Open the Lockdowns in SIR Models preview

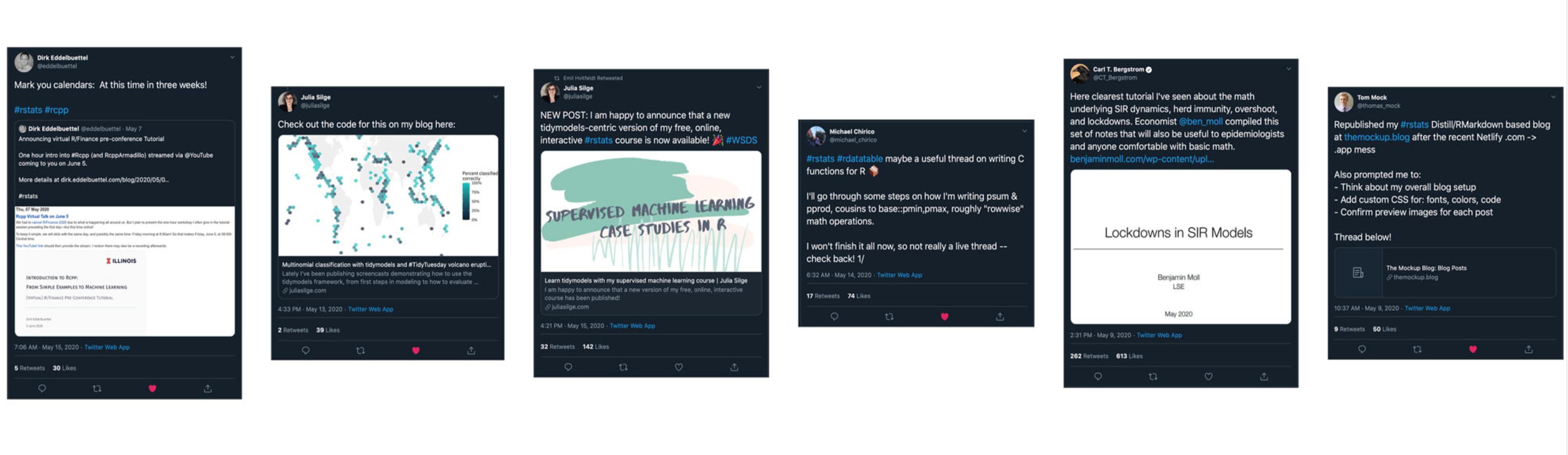(1180, 247)
